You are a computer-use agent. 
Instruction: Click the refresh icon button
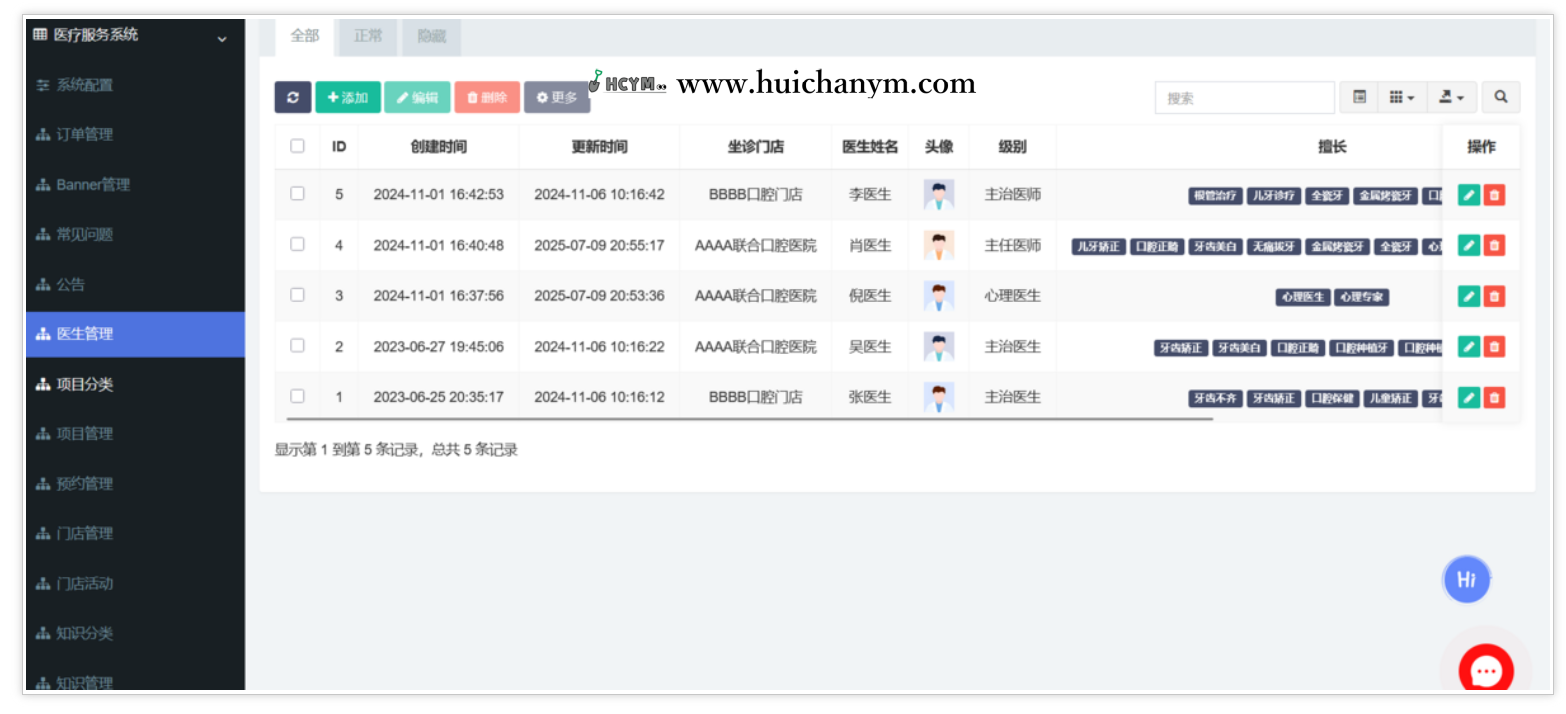click(x=293, y=97)
